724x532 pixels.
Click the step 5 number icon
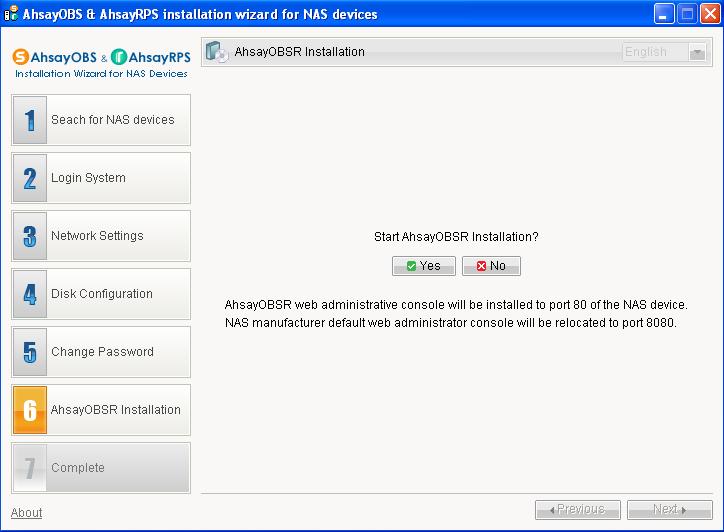[x=30, y=352]
